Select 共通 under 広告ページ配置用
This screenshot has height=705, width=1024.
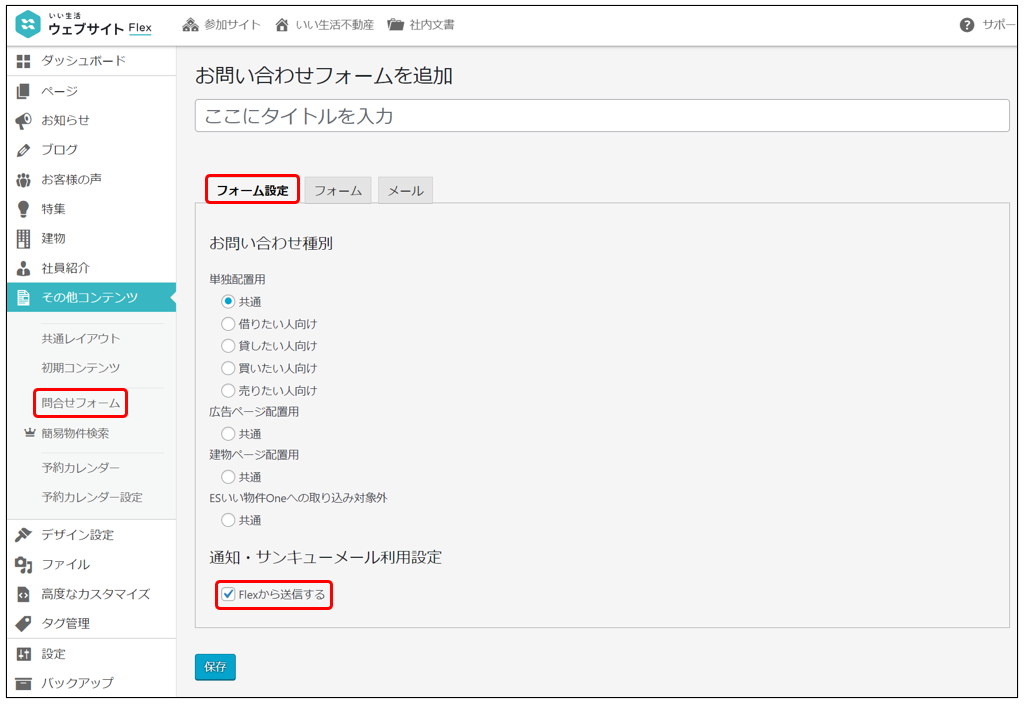(x=228, y=434)
